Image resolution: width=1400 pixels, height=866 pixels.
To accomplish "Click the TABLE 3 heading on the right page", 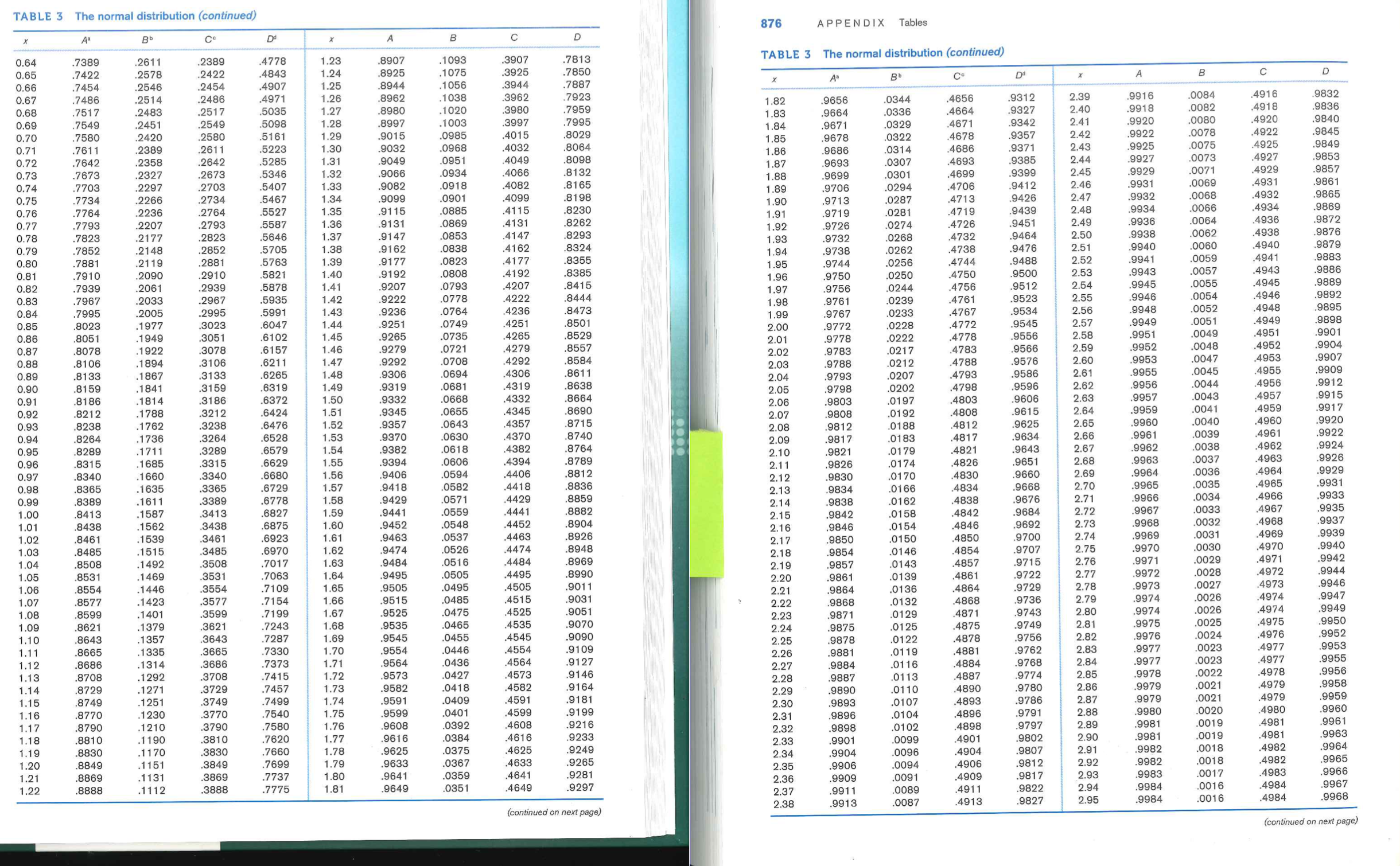I will pos(787,53).
